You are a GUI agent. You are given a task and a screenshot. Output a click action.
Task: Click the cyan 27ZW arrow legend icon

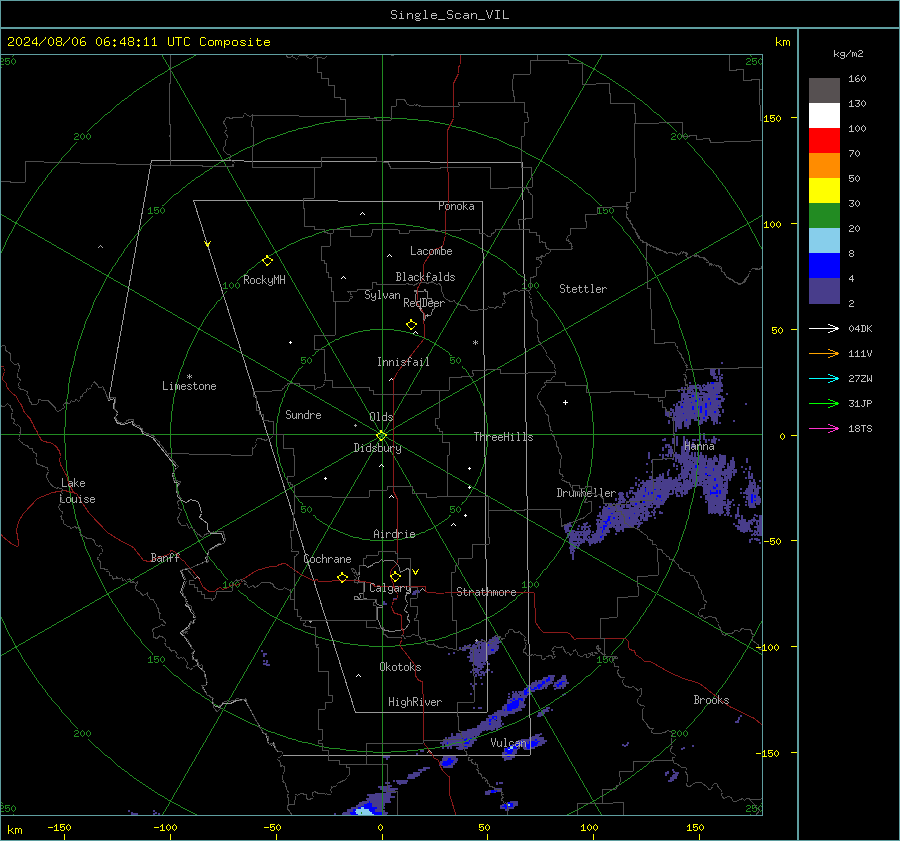pos(824,378)
